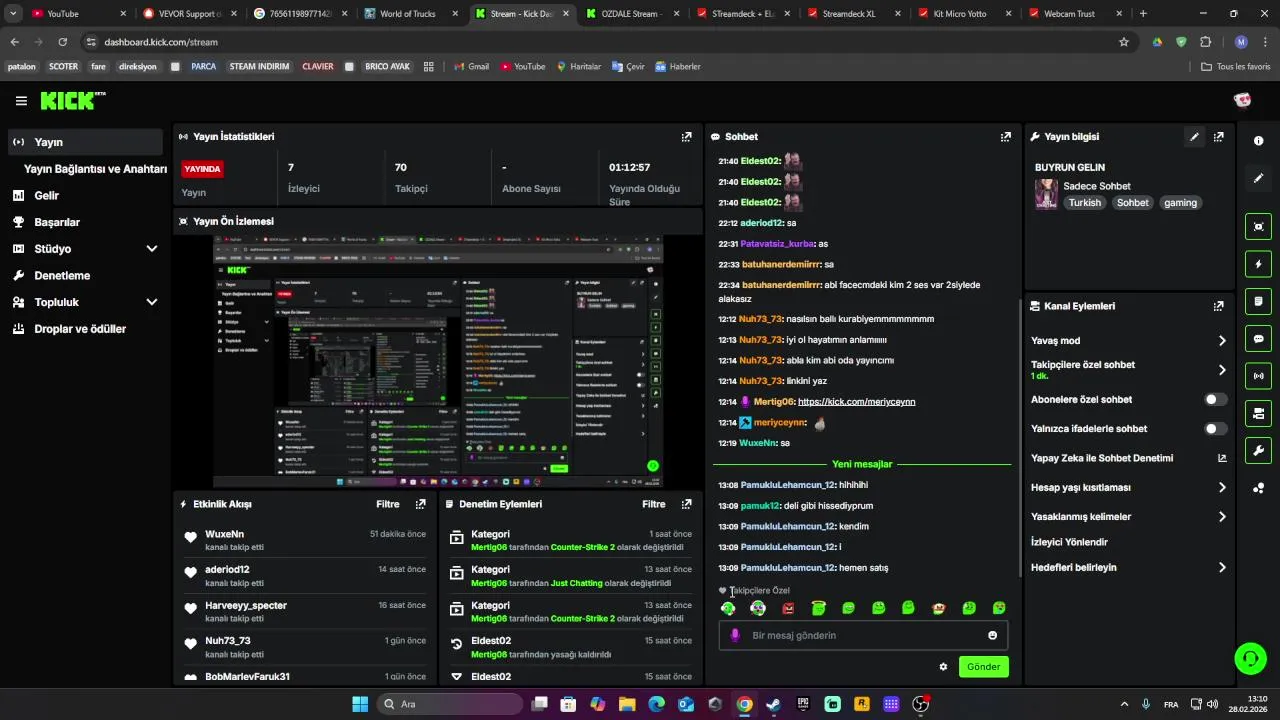Pop out the Etkinlik Akışı panel
Image resolution: width=1280 pixels, height=720 pixels.
tap(420, 504)
